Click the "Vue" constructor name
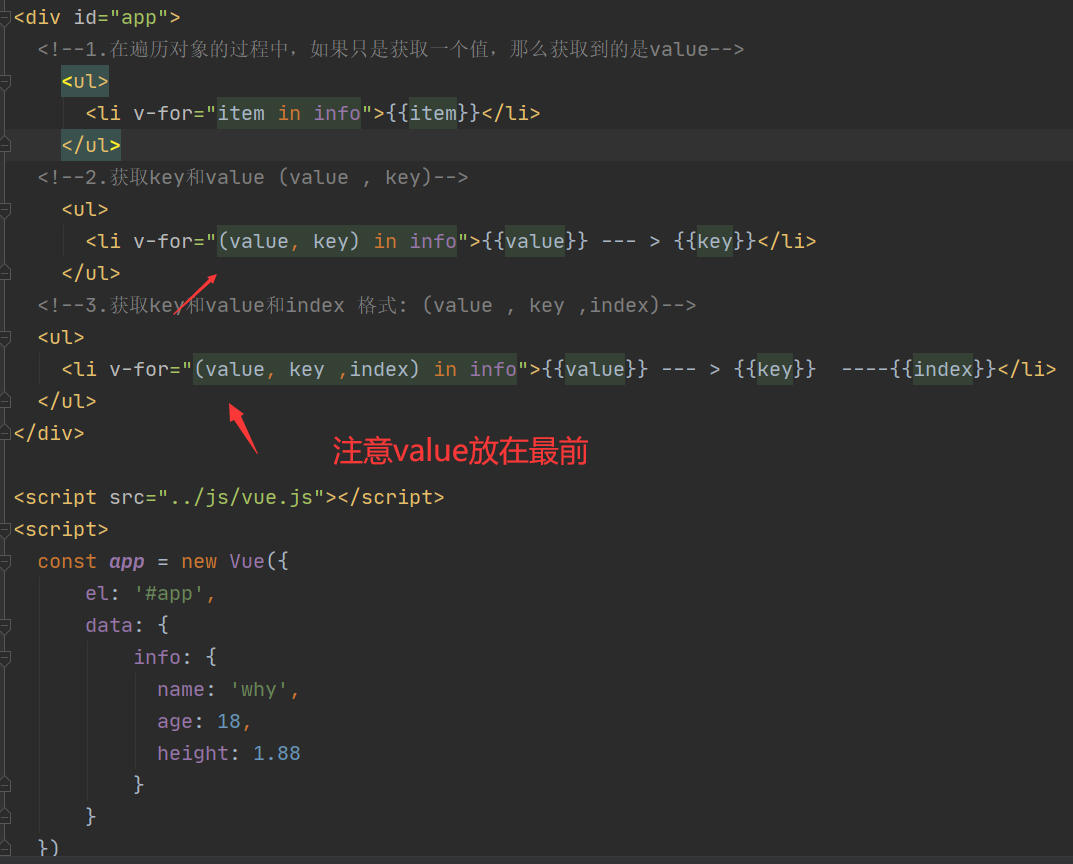 247,562
